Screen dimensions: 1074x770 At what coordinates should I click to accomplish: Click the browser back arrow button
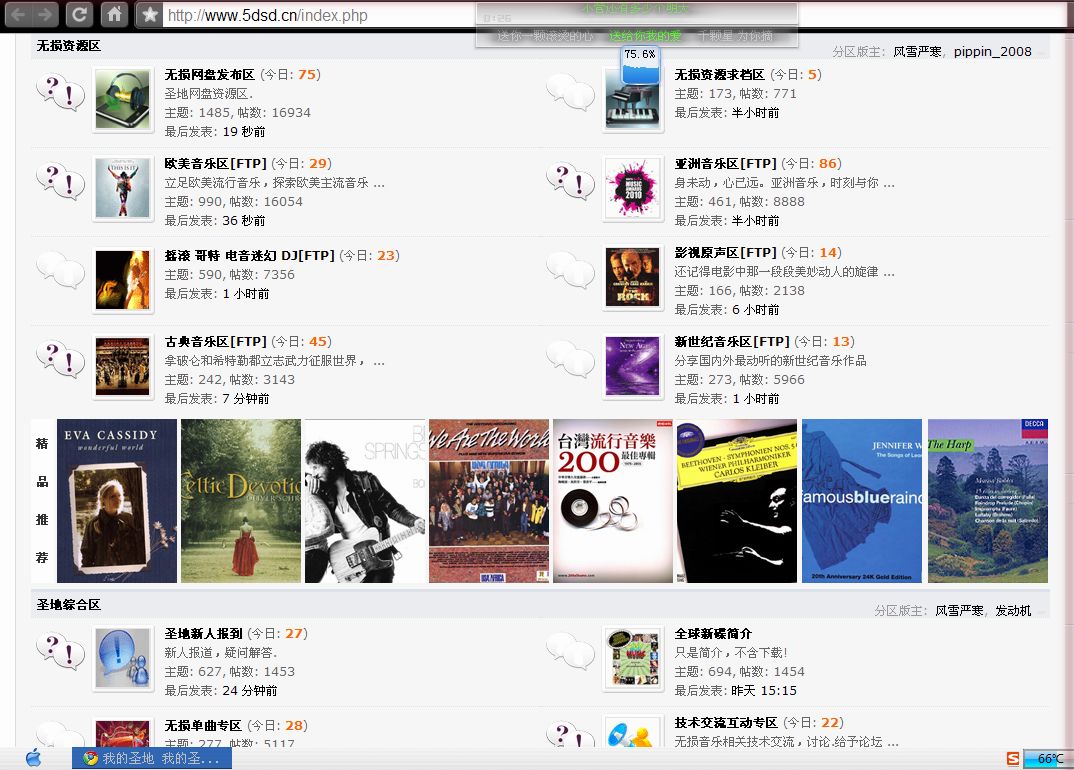tap(18, 14)
